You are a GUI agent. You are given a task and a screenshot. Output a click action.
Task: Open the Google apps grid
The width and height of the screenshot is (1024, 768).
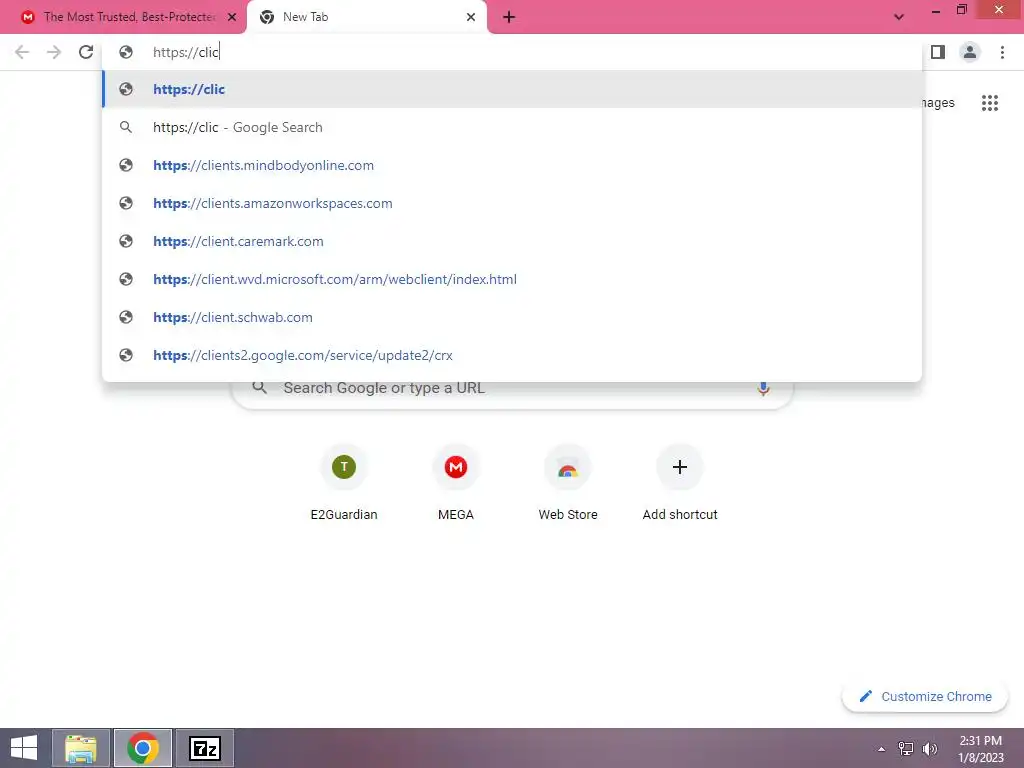tap(990, 103)
